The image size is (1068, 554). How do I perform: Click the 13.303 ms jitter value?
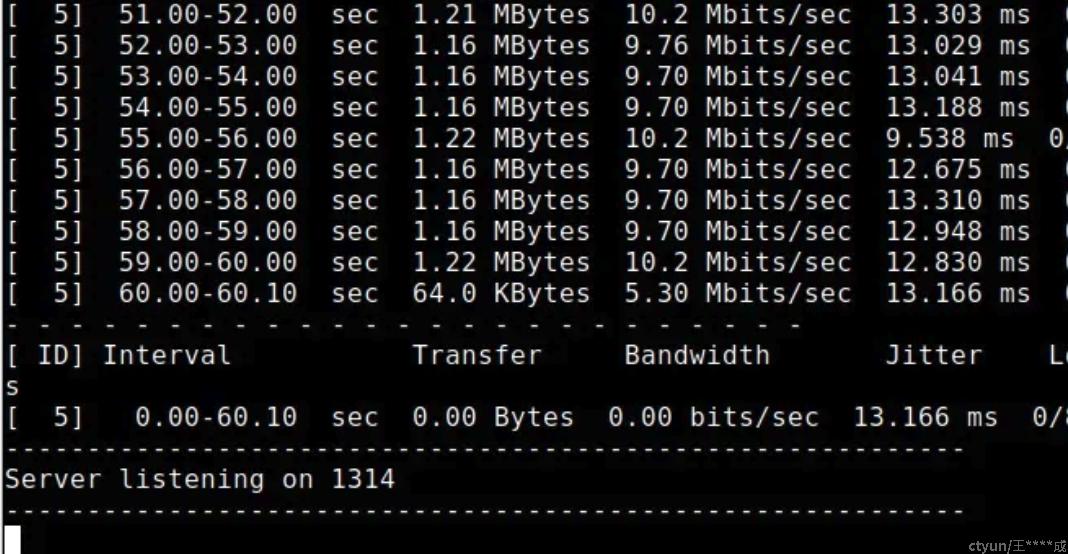pyautogui.click(x=958, y=14)
